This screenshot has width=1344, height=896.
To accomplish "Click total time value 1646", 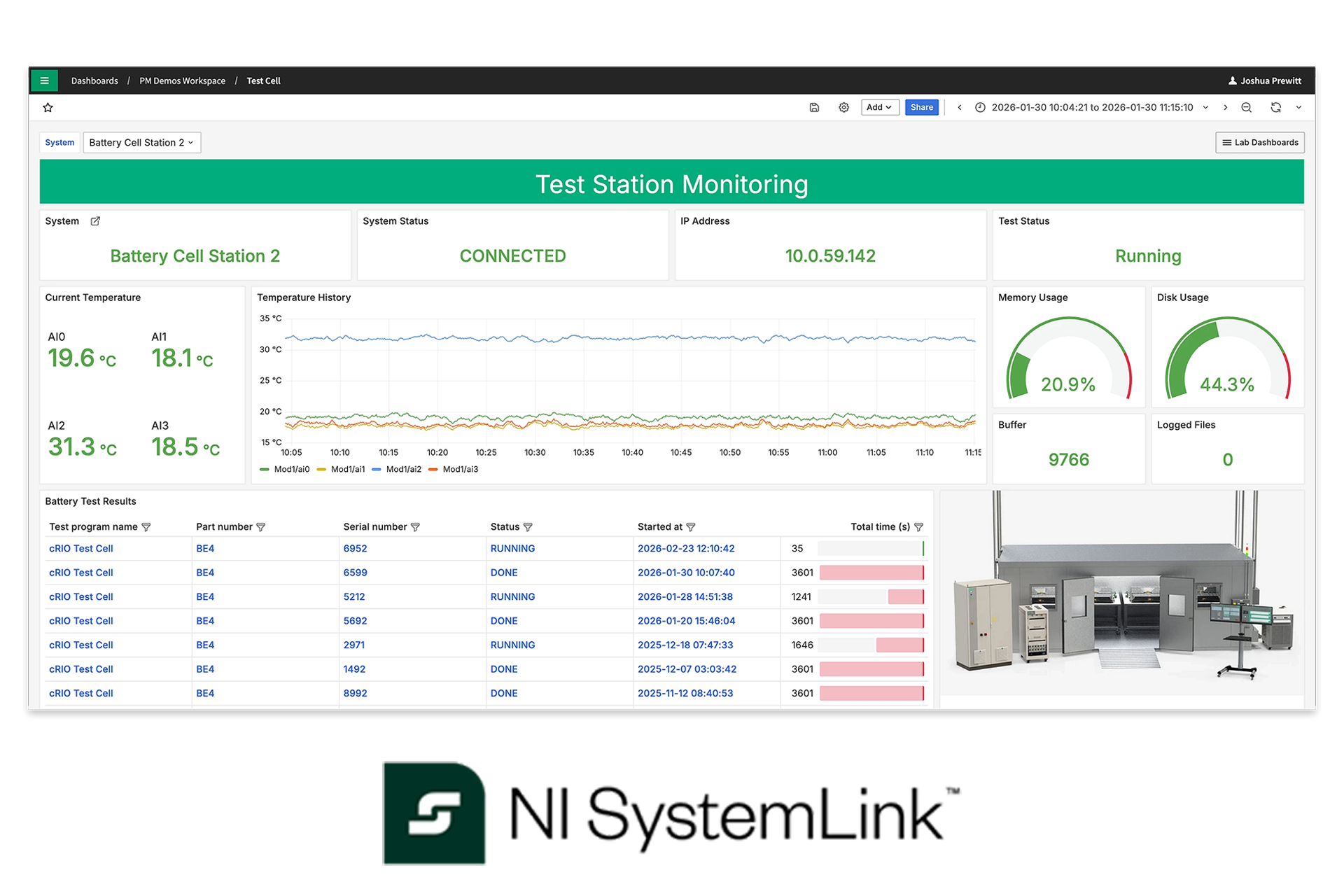I will (x=802, y=645).
